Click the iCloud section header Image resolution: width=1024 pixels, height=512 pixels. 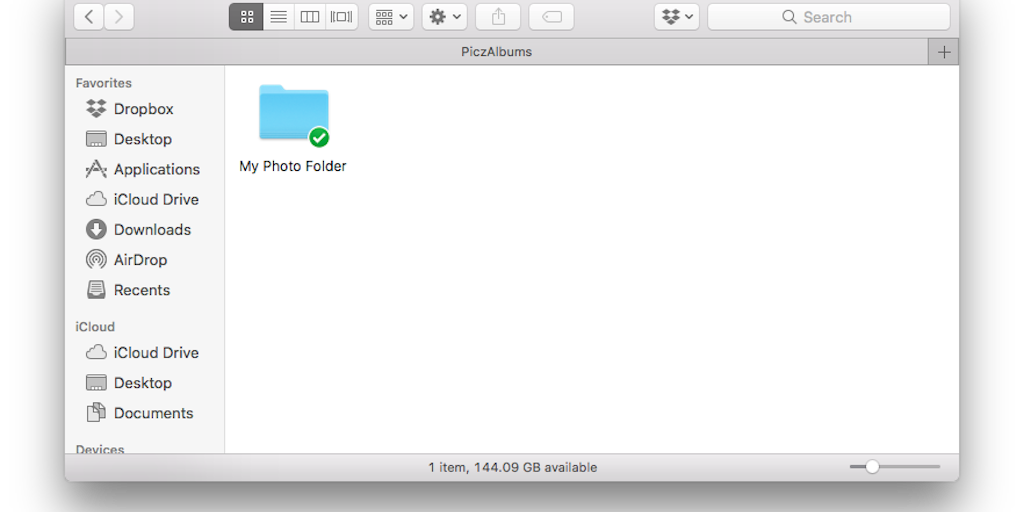click(95, 327)
